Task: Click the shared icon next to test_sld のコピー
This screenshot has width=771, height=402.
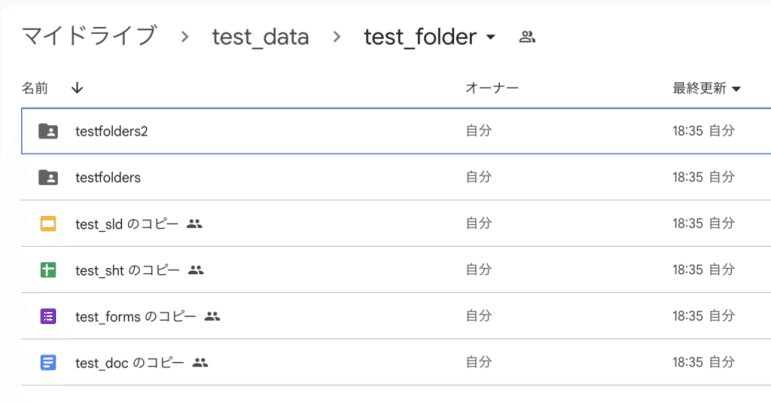Action: click(x=194, y=224)
